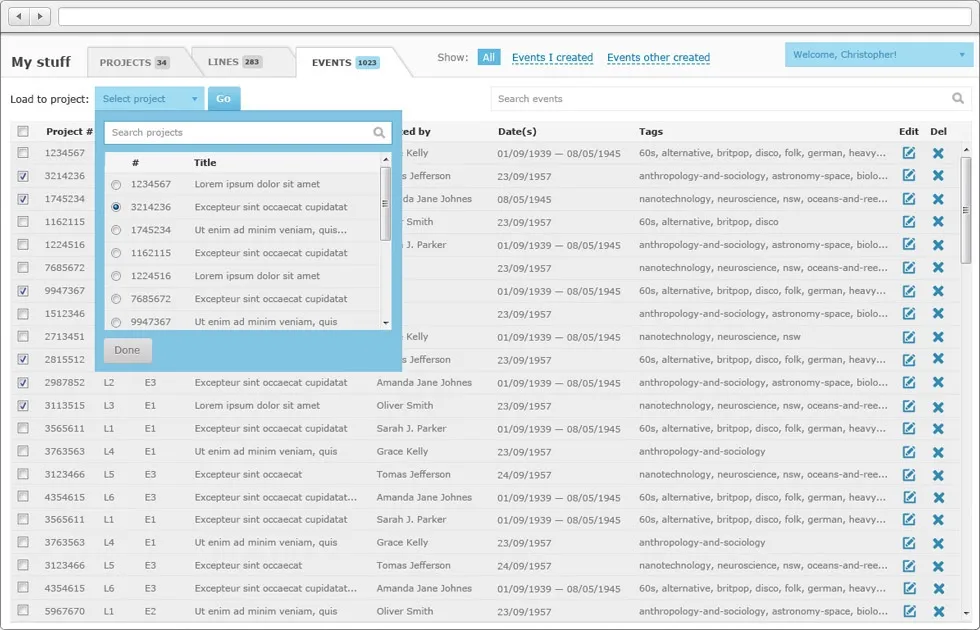Image resolution: width=980 pixels, height=630 pixels.
Task: Delete the row numbered 3113515
Action: (938, 406)
